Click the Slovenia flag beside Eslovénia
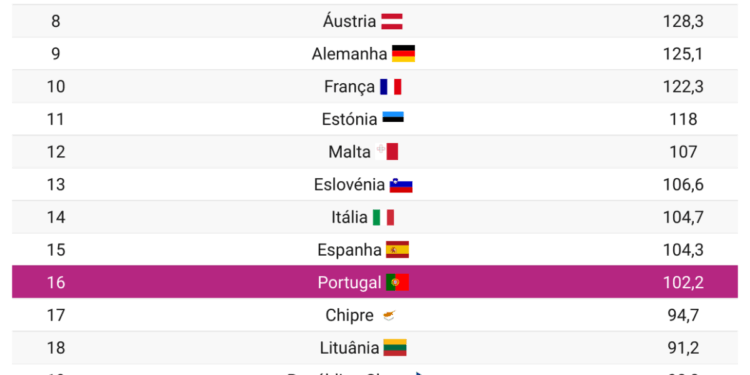 point(401,185)
